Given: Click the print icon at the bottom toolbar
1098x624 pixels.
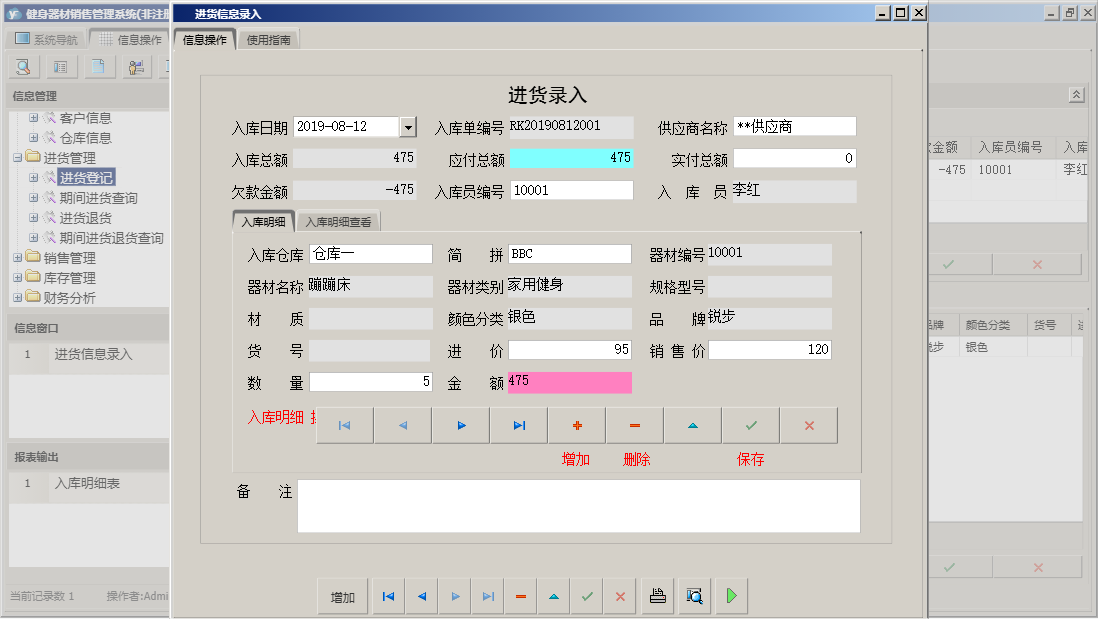Looking at the screenshot, I should pyautogui.click(x=658, y=596).
